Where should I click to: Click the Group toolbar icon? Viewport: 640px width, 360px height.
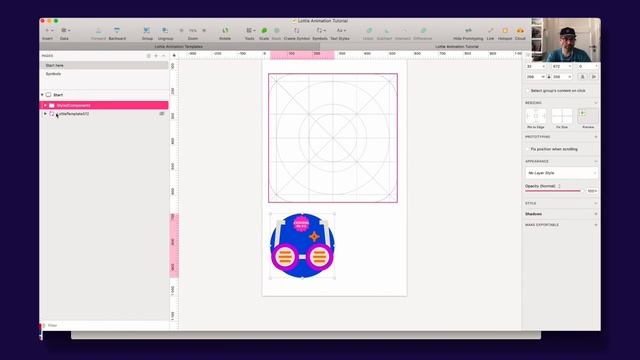click(147, 31)
